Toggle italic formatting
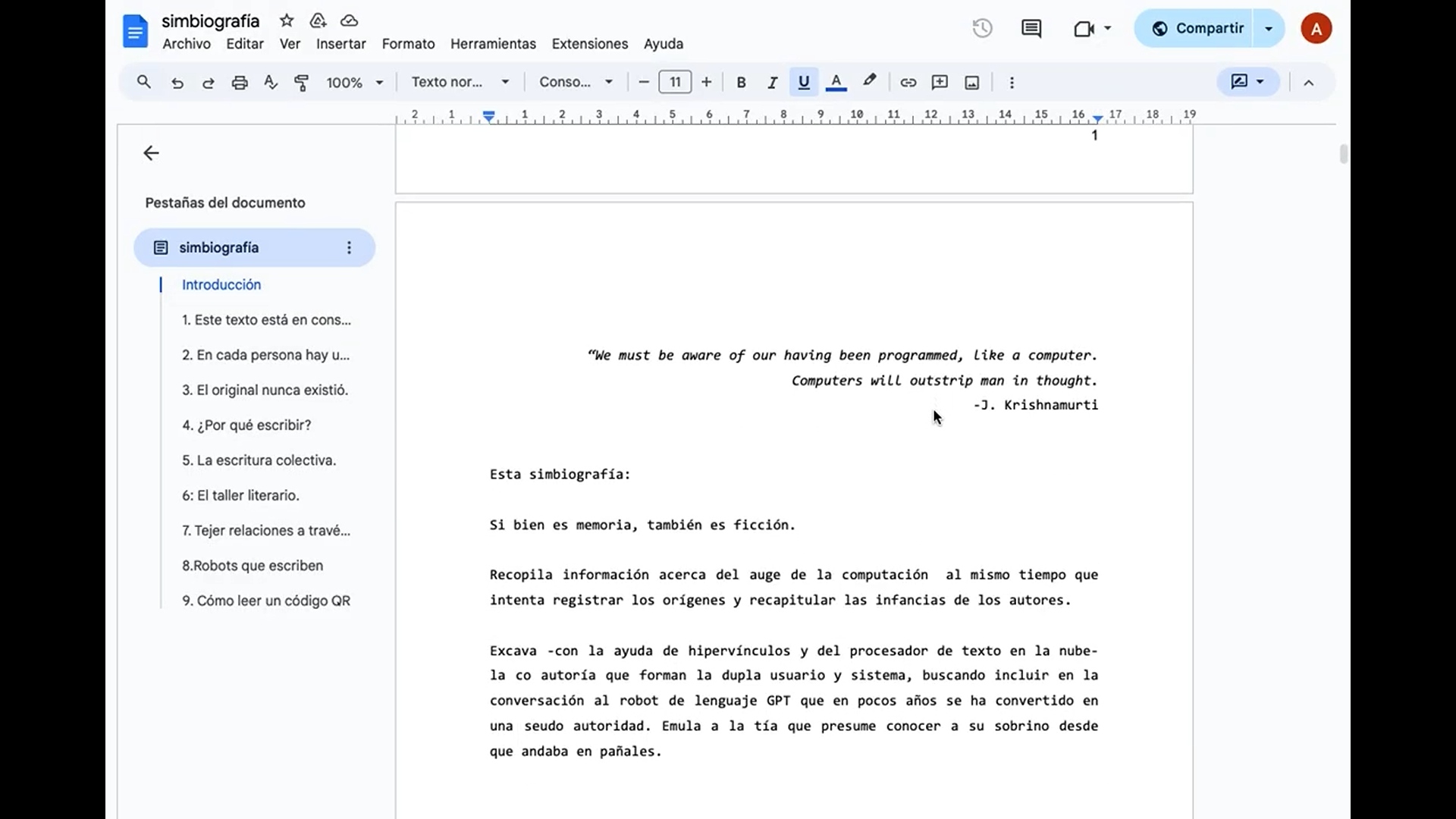Viewport: 1456px width, 819px height. 772,83
